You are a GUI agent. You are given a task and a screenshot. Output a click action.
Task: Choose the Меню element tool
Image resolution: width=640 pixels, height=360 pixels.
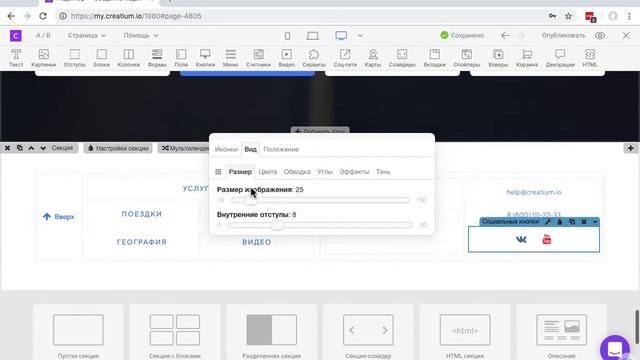tap(231, 58)
